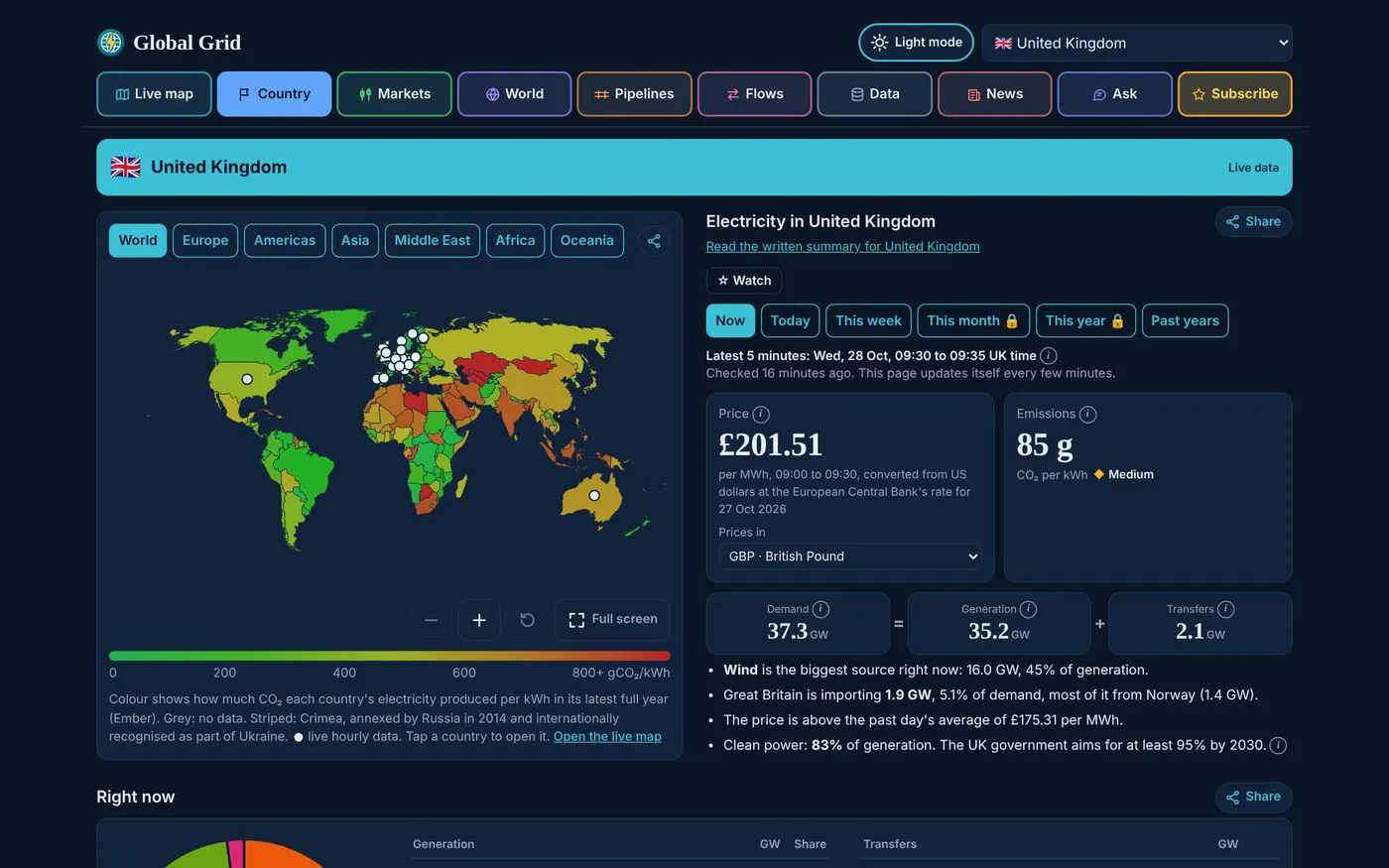
Task: Click the United Kingdom flag in banner
Action: [x=126, y=167]
